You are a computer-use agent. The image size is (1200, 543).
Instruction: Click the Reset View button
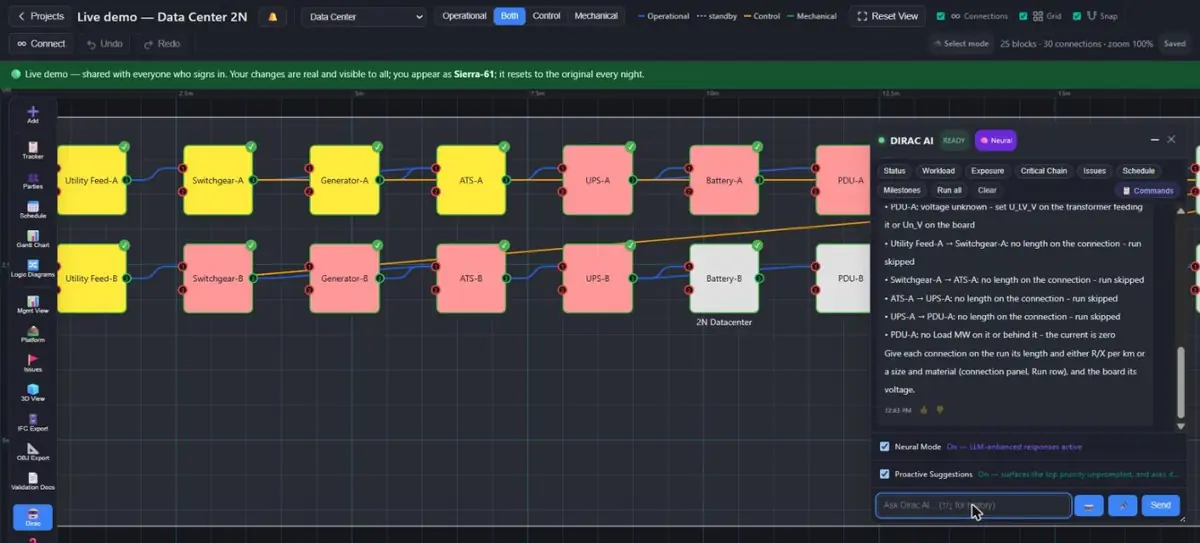[888, 16]
